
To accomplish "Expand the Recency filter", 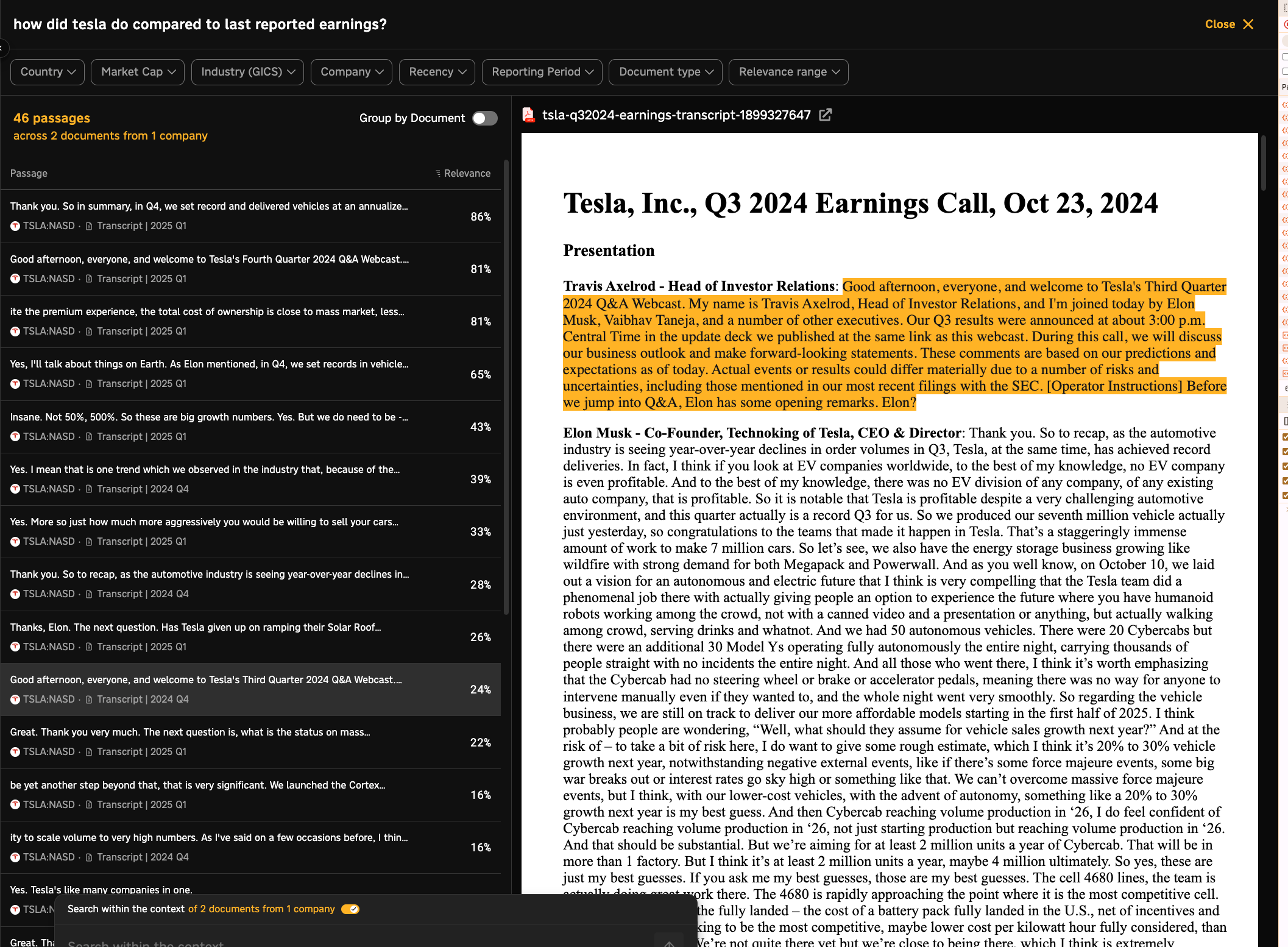I will (437, 72).
